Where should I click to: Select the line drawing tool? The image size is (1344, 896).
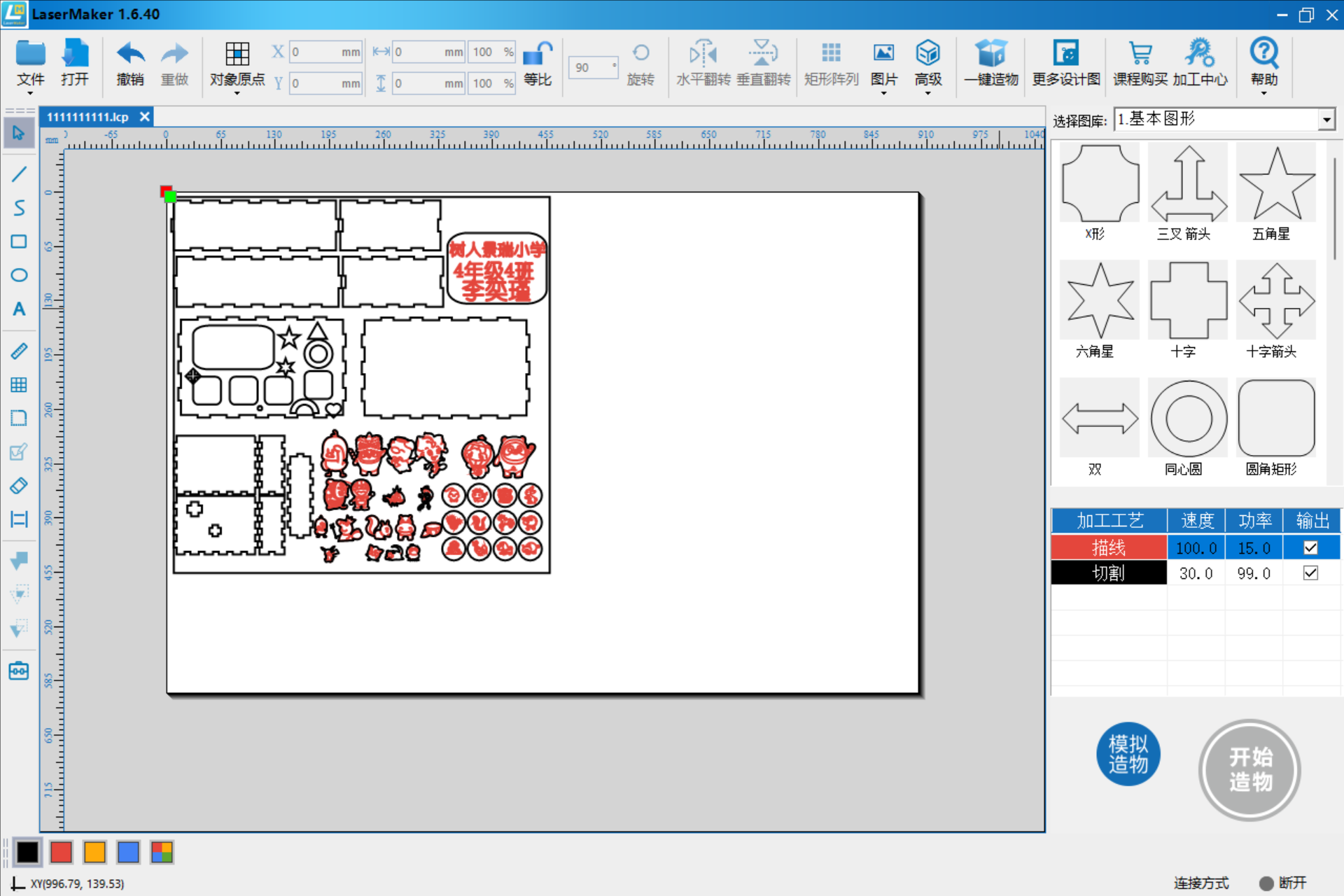[x=19, y=174]
